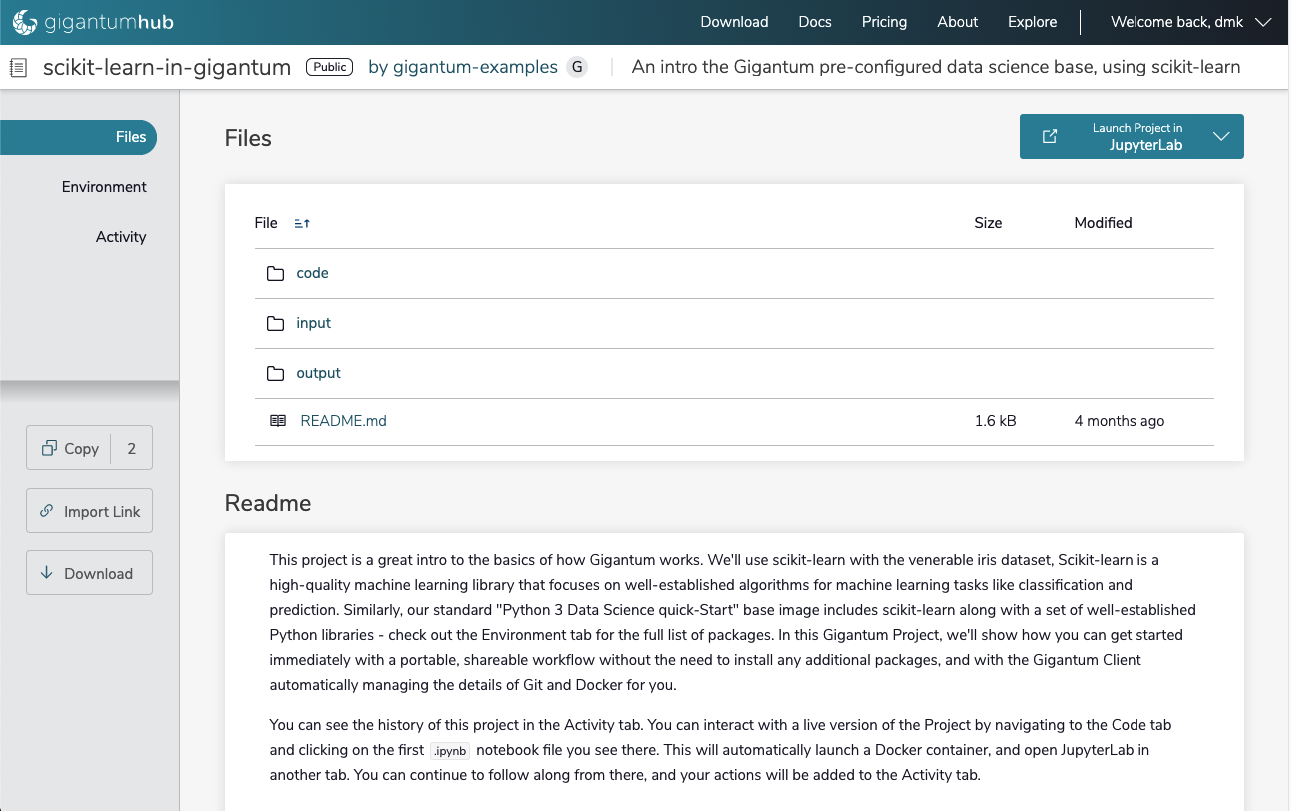Click the file sort order icon
The width and height of the screenshot is (1291, 811).
point(302,223)
